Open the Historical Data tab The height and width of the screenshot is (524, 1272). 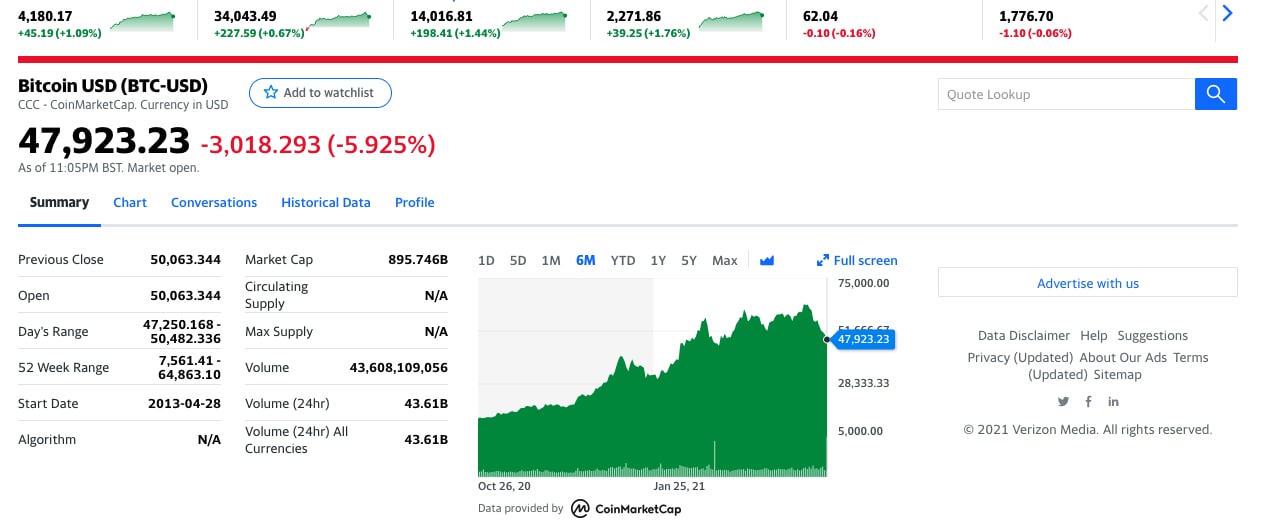326,202
